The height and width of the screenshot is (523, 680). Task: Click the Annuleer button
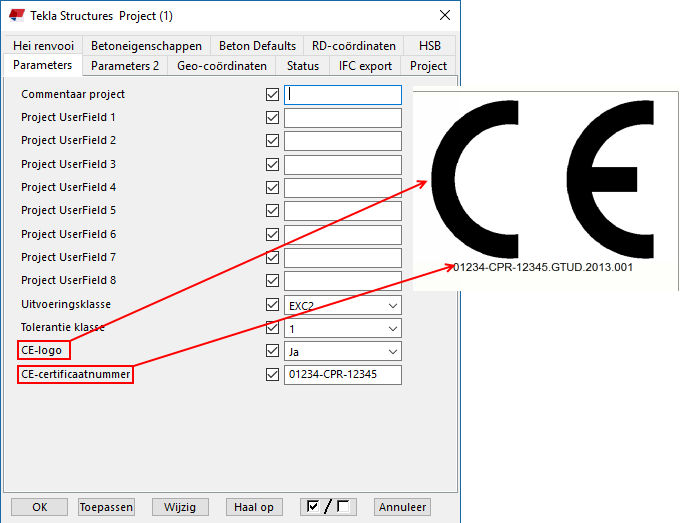[402, 507]
